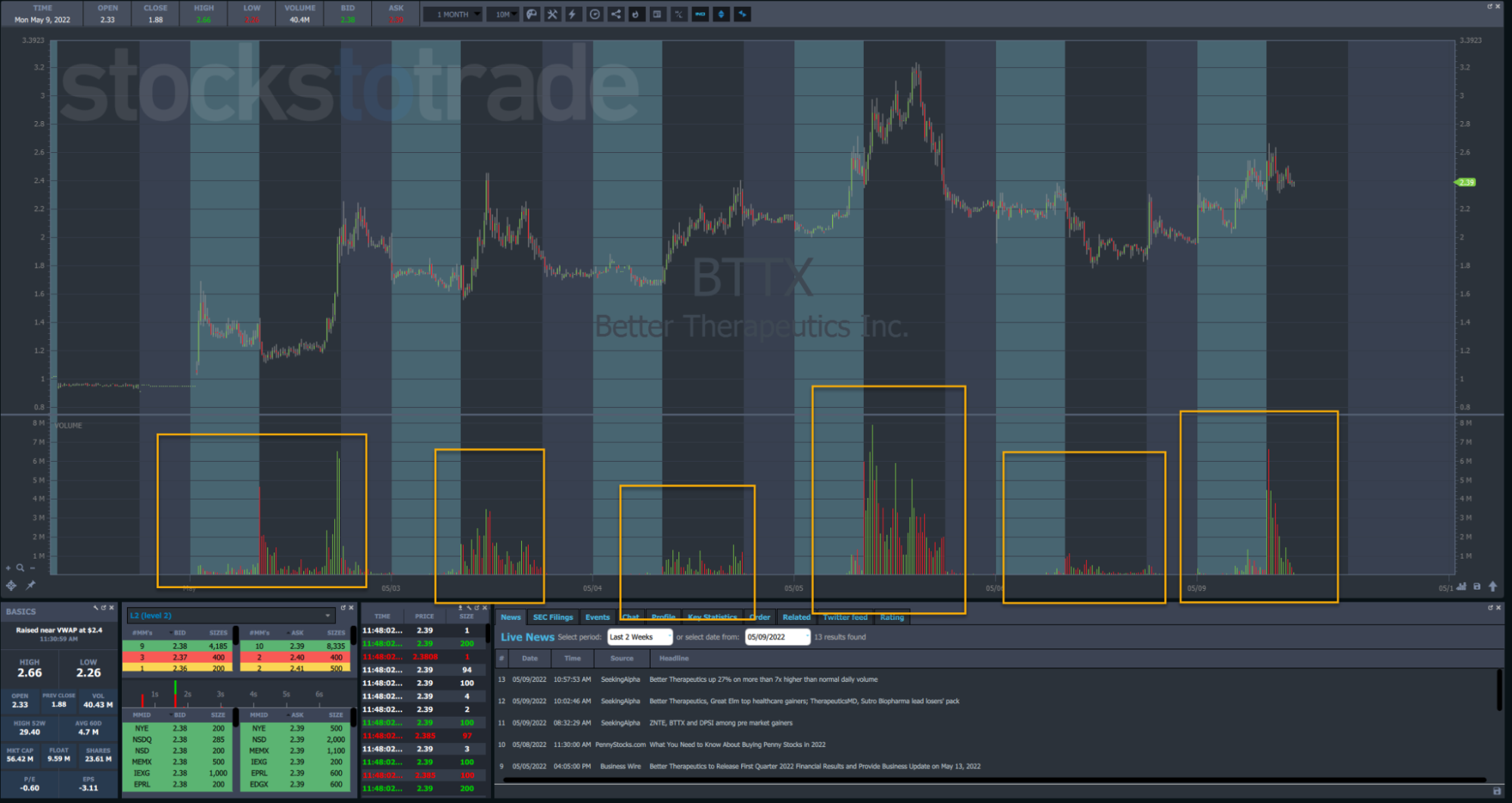Click the circular gauge icon in chart toolbar
Screen dimensions: 1512x803
point(595,14)
